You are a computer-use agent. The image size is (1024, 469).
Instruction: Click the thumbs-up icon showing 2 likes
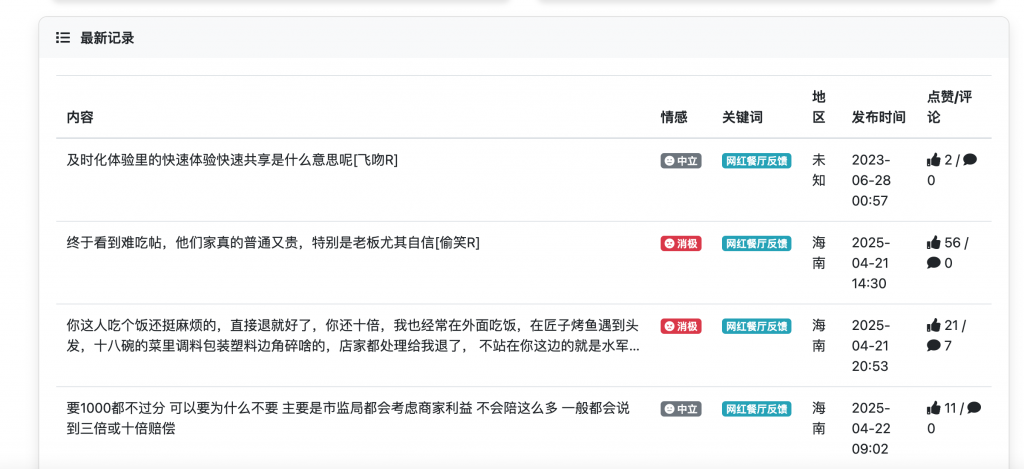pos(934,159)
